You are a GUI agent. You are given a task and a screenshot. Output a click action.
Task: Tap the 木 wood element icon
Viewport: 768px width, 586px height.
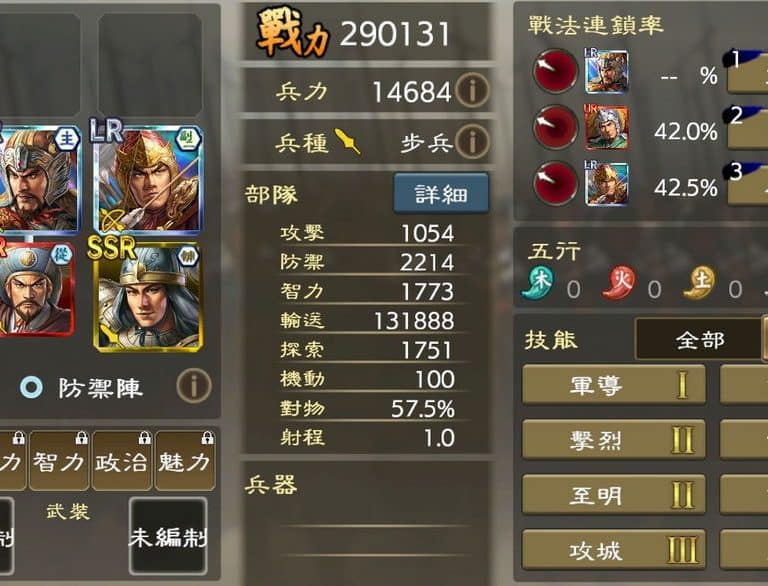538,283
